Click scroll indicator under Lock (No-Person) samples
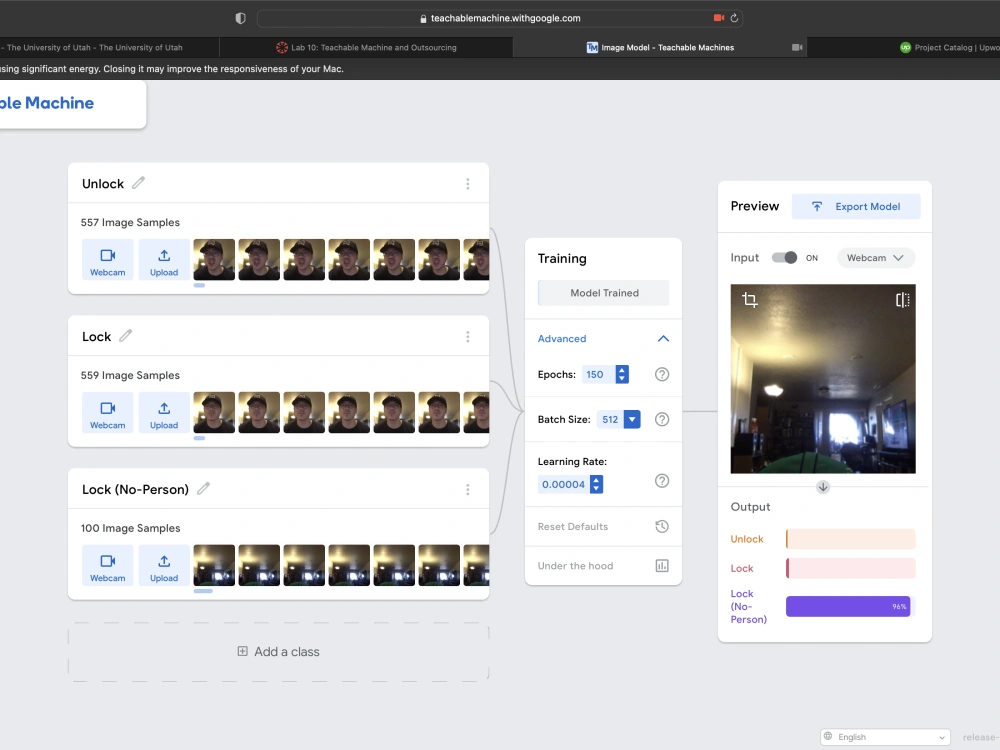This screenshot has width=1000, height=750. (x=203, y=591)
